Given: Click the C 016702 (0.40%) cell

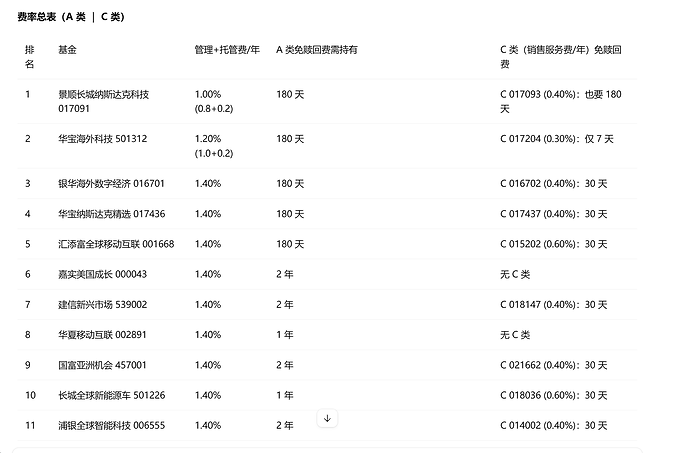Looking at the screenshot, I should click(554, 184).
